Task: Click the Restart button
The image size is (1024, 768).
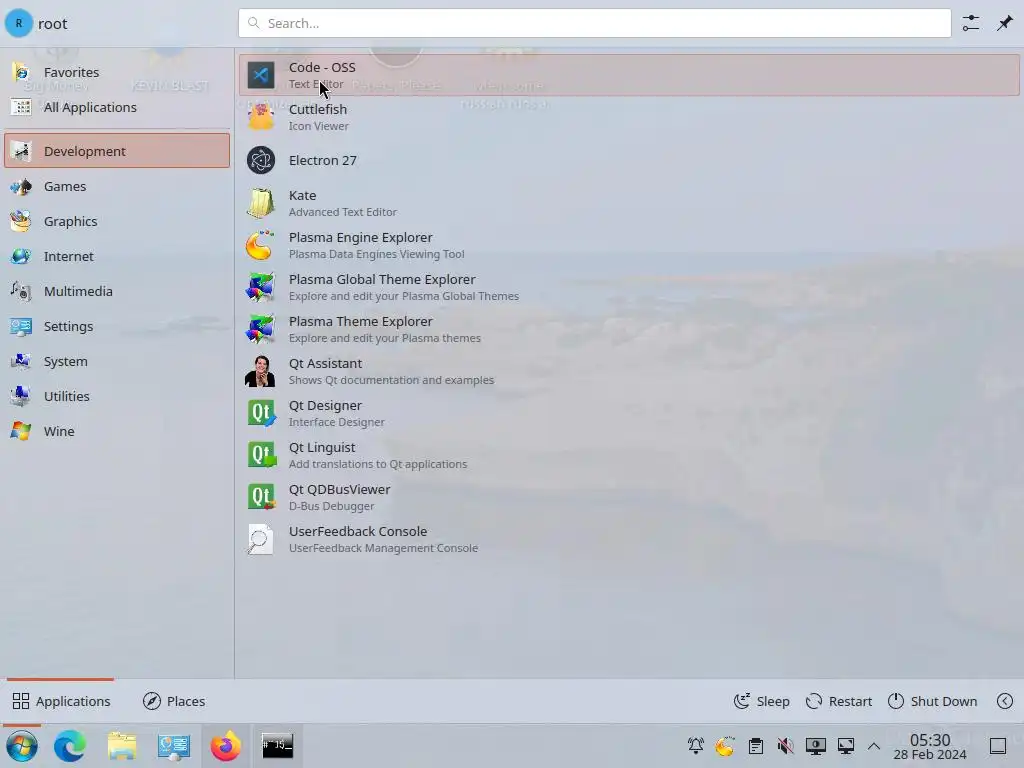Action: pos(839,701)
